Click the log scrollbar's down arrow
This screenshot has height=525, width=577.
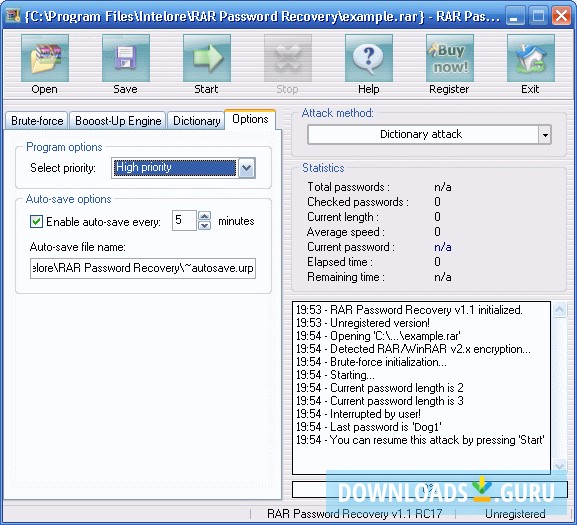pos(559,466)
